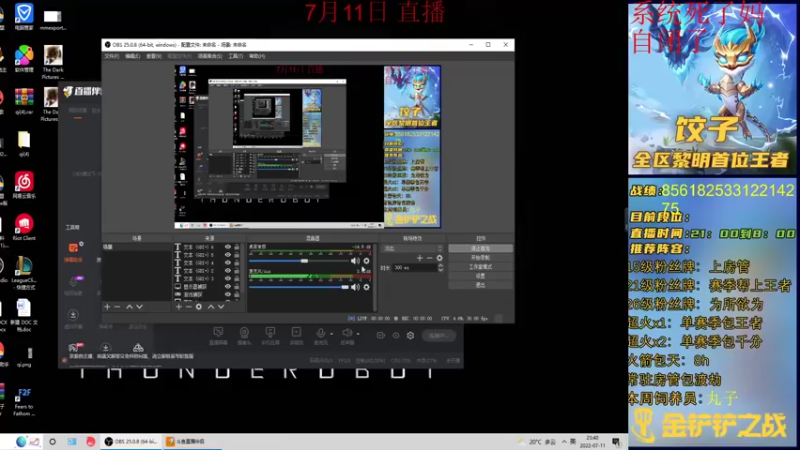
Task: Add a new scene with the plus icon
Action: tap(107, 307)
